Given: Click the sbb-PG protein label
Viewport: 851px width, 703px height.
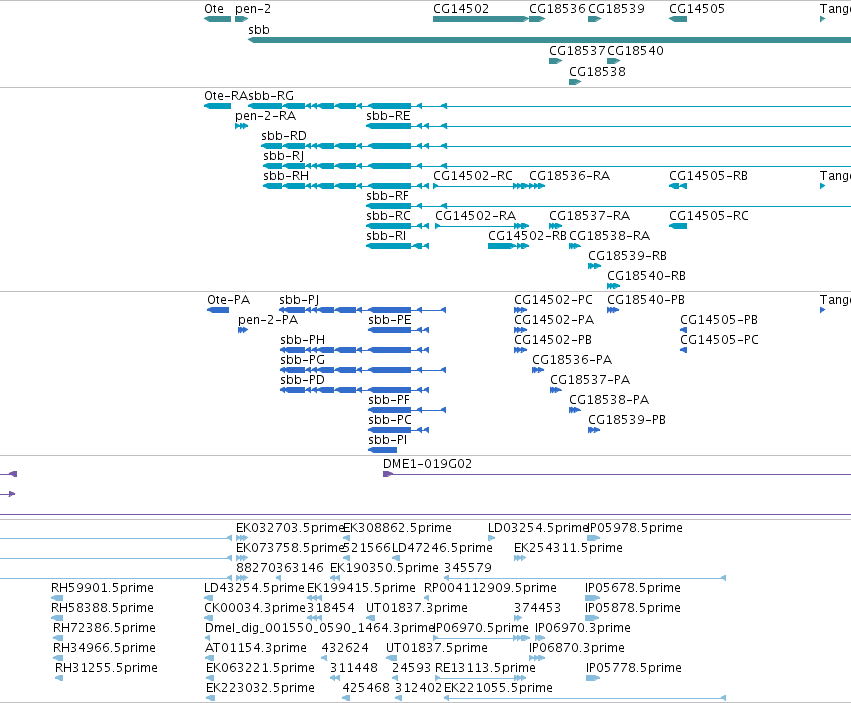Looking at the screenshot, I should (302, 360).
